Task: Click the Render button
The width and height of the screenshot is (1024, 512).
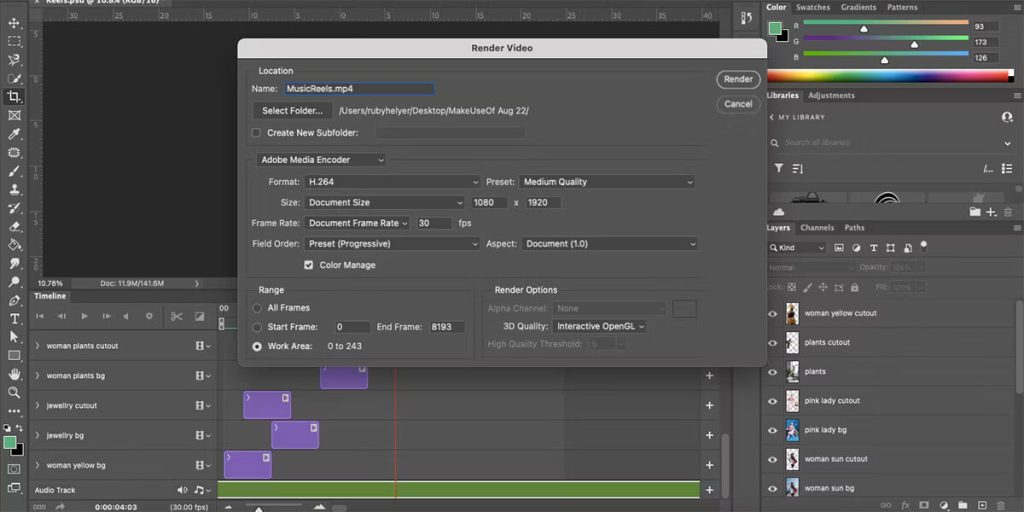Action: (738, 79)
